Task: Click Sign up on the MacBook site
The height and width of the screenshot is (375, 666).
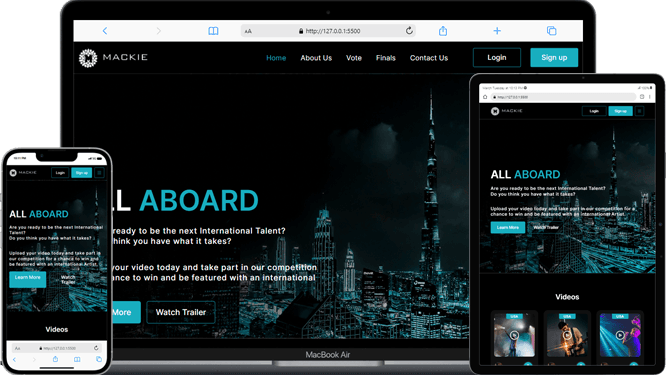Action: click(554, 57)
